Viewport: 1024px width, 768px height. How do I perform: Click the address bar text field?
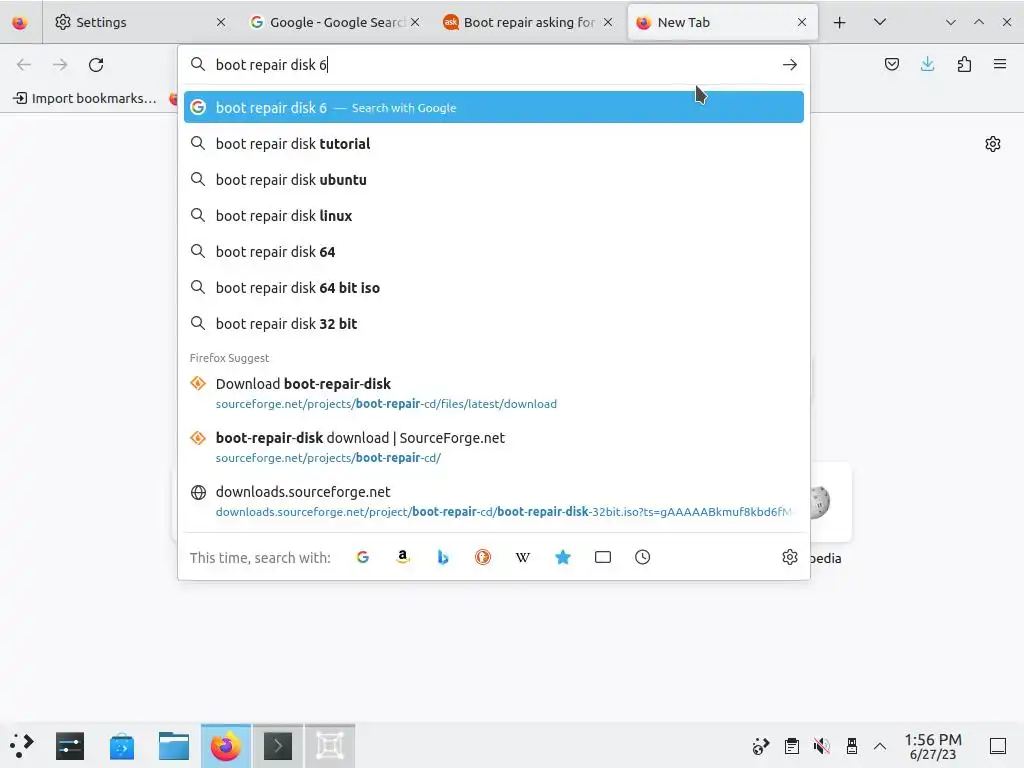493,65
